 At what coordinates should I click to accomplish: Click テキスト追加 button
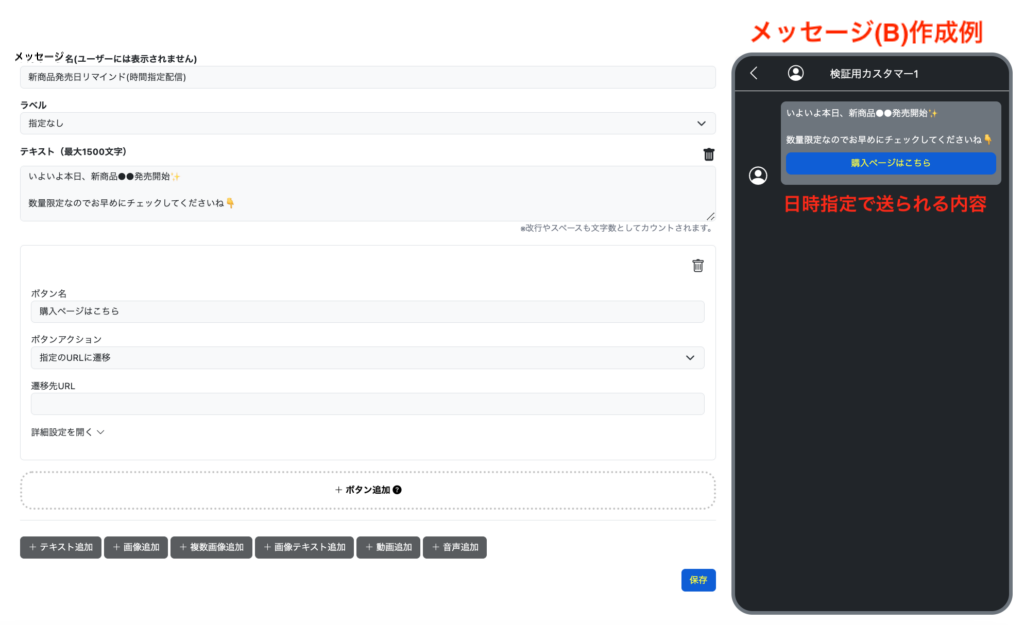click(60, 547)
